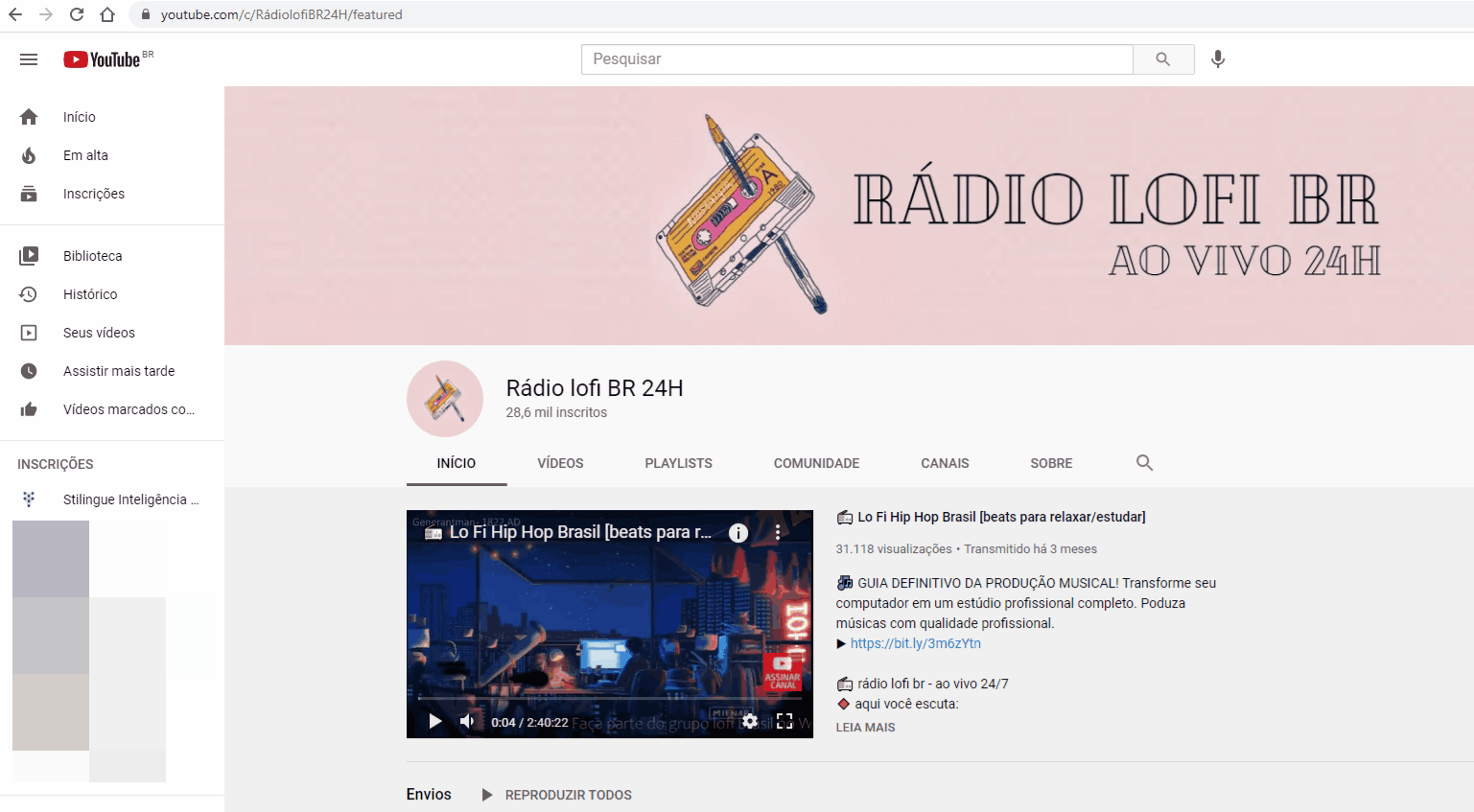Focus the Pesquisar search field
Viewport: 1474px width, 812px height.
pyautogui.click(x=856, y=59)
